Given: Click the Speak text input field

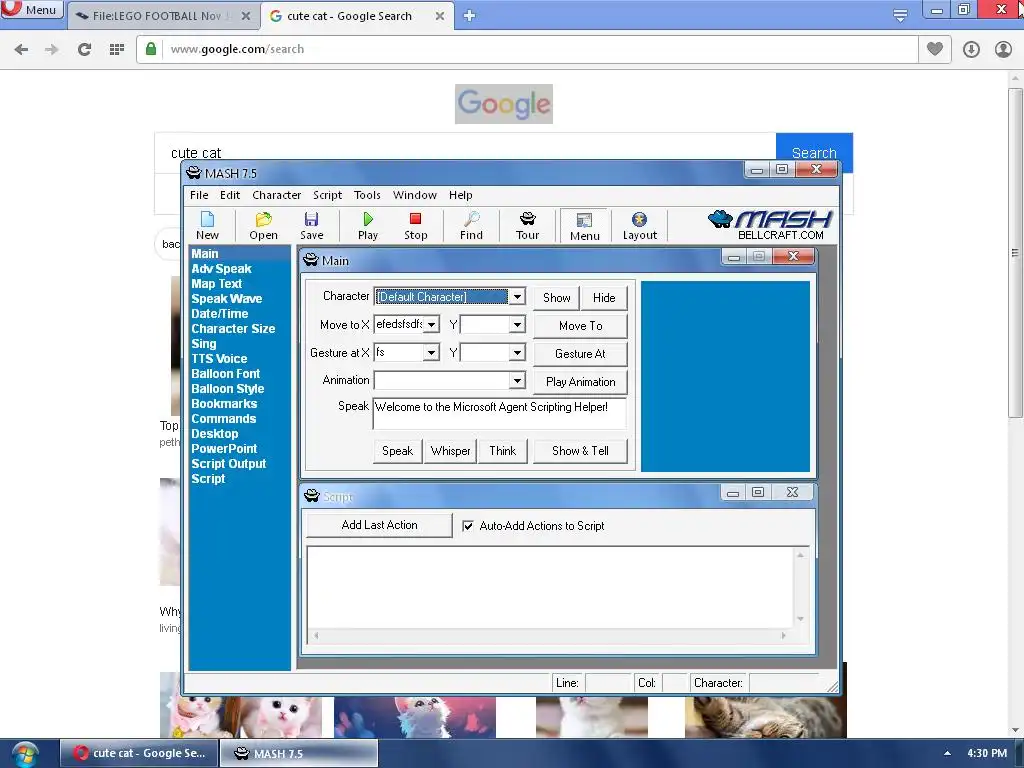Looking at the screenshot, I should coord(500,413).
